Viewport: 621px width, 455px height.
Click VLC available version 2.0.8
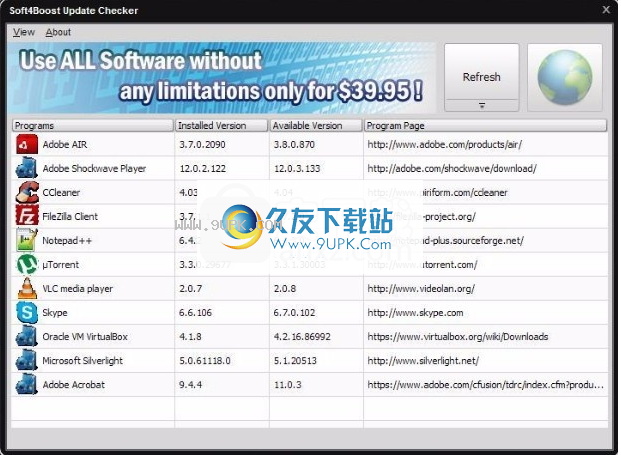(x=285, y=289)
